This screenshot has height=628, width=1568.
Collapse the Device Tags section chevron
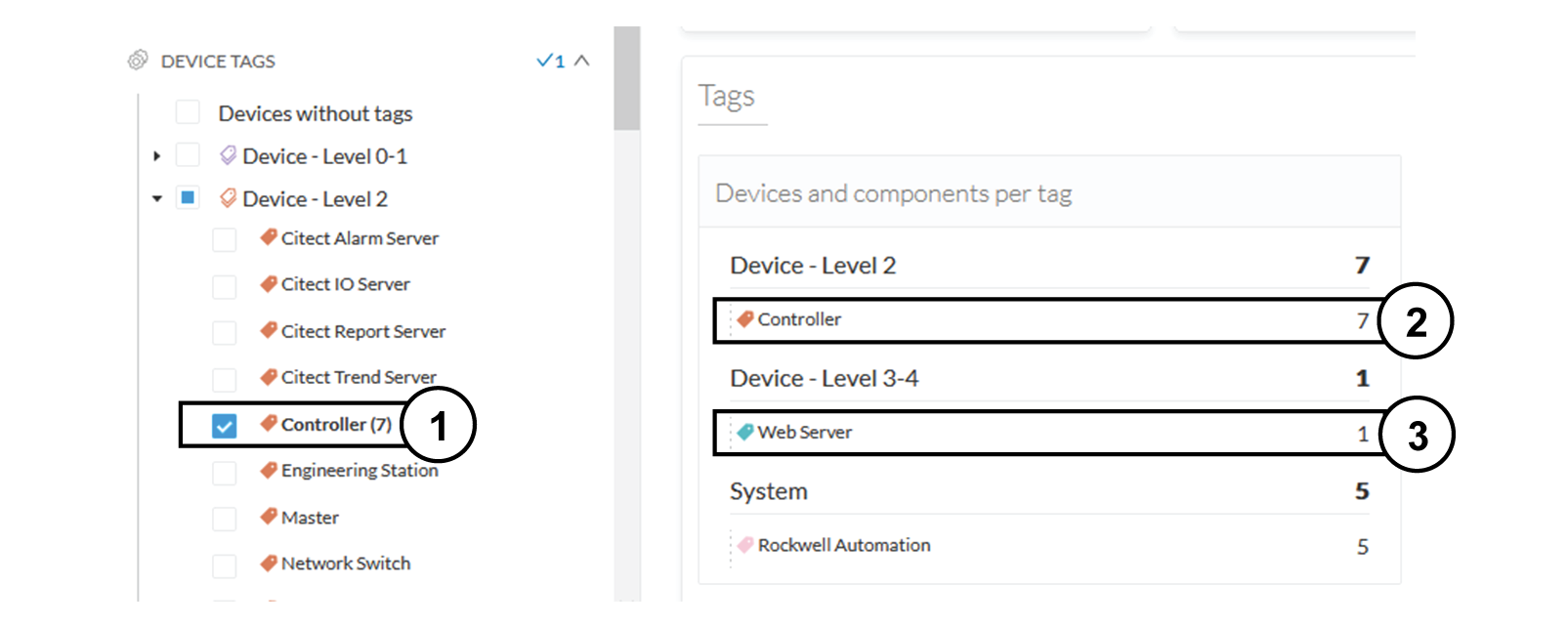[582, 61]
